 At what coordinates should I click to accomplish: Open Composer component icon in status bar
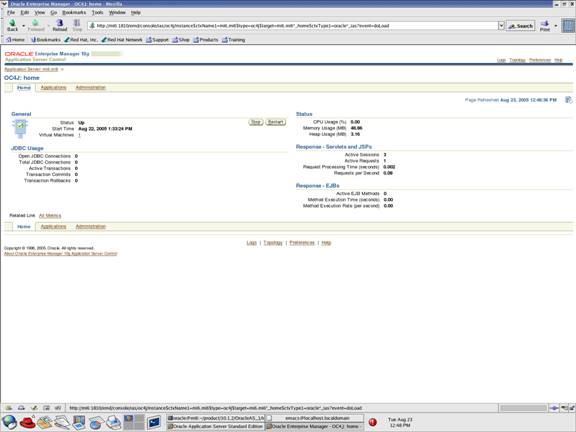click(34, 408)
